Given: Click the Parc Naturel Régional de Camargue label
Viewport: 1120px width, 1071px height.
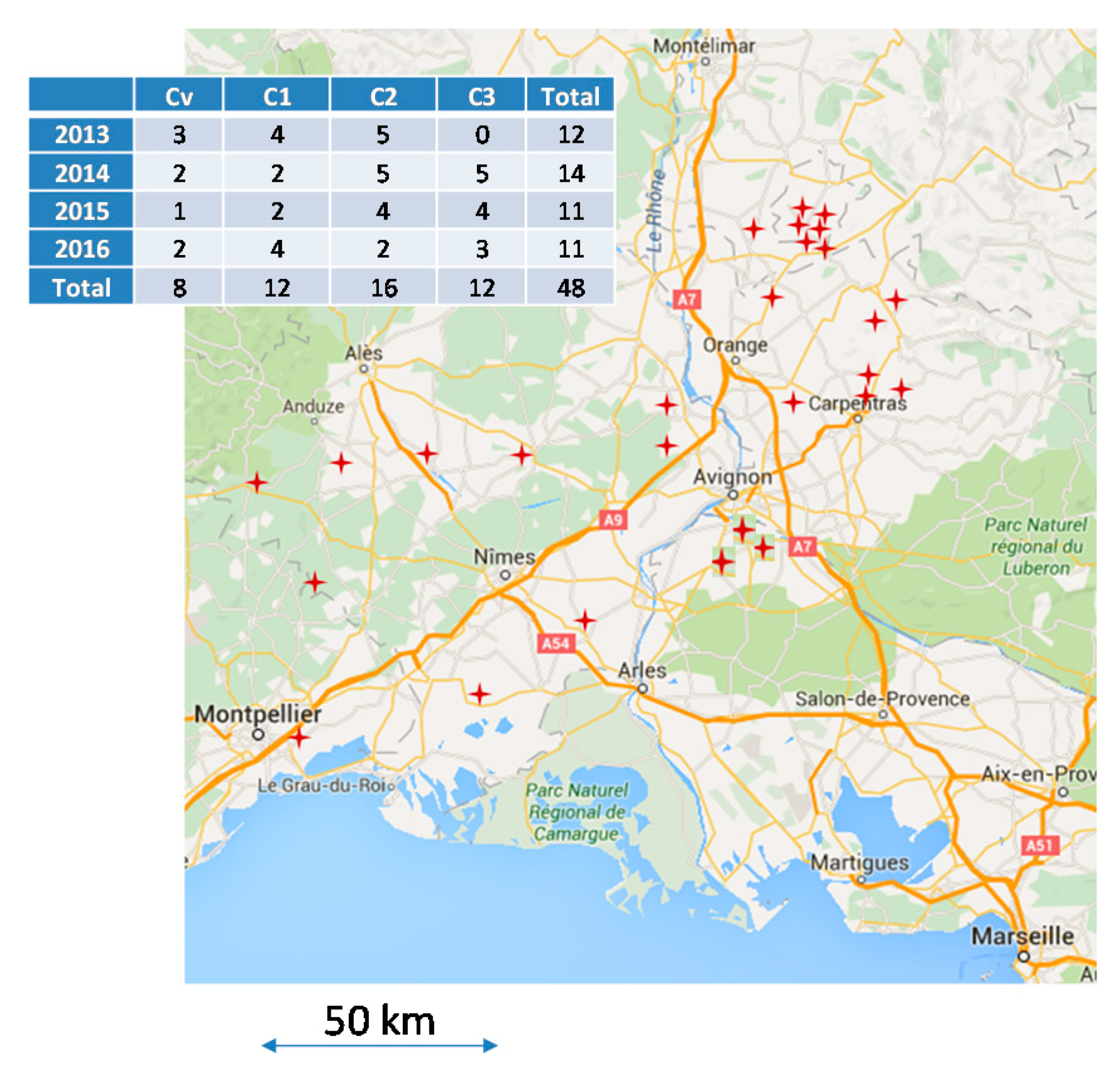Looking at the screenshot, I should tap(576, 811).
